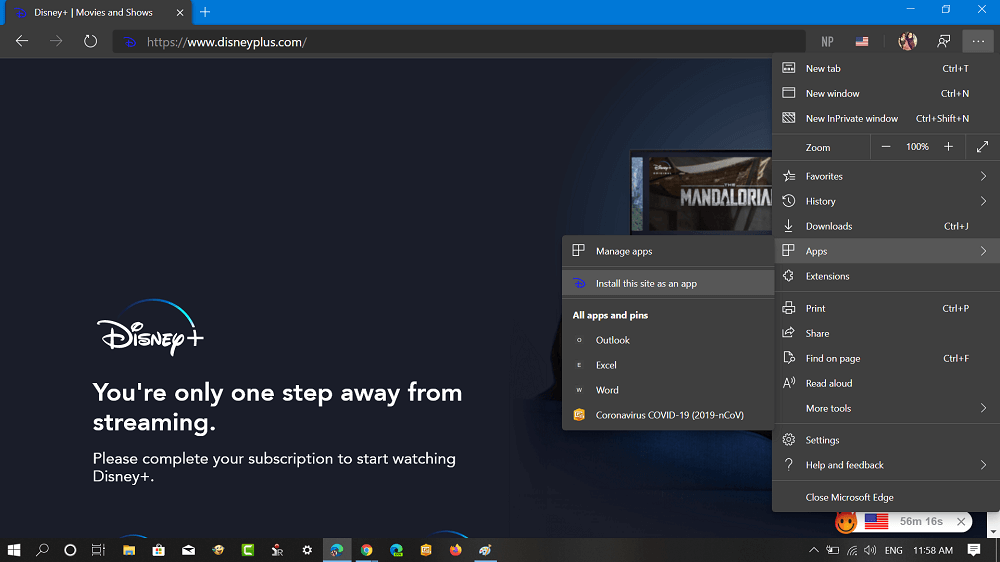Open Downloads from the menu
1000x562 pixels.
(886, 226)
